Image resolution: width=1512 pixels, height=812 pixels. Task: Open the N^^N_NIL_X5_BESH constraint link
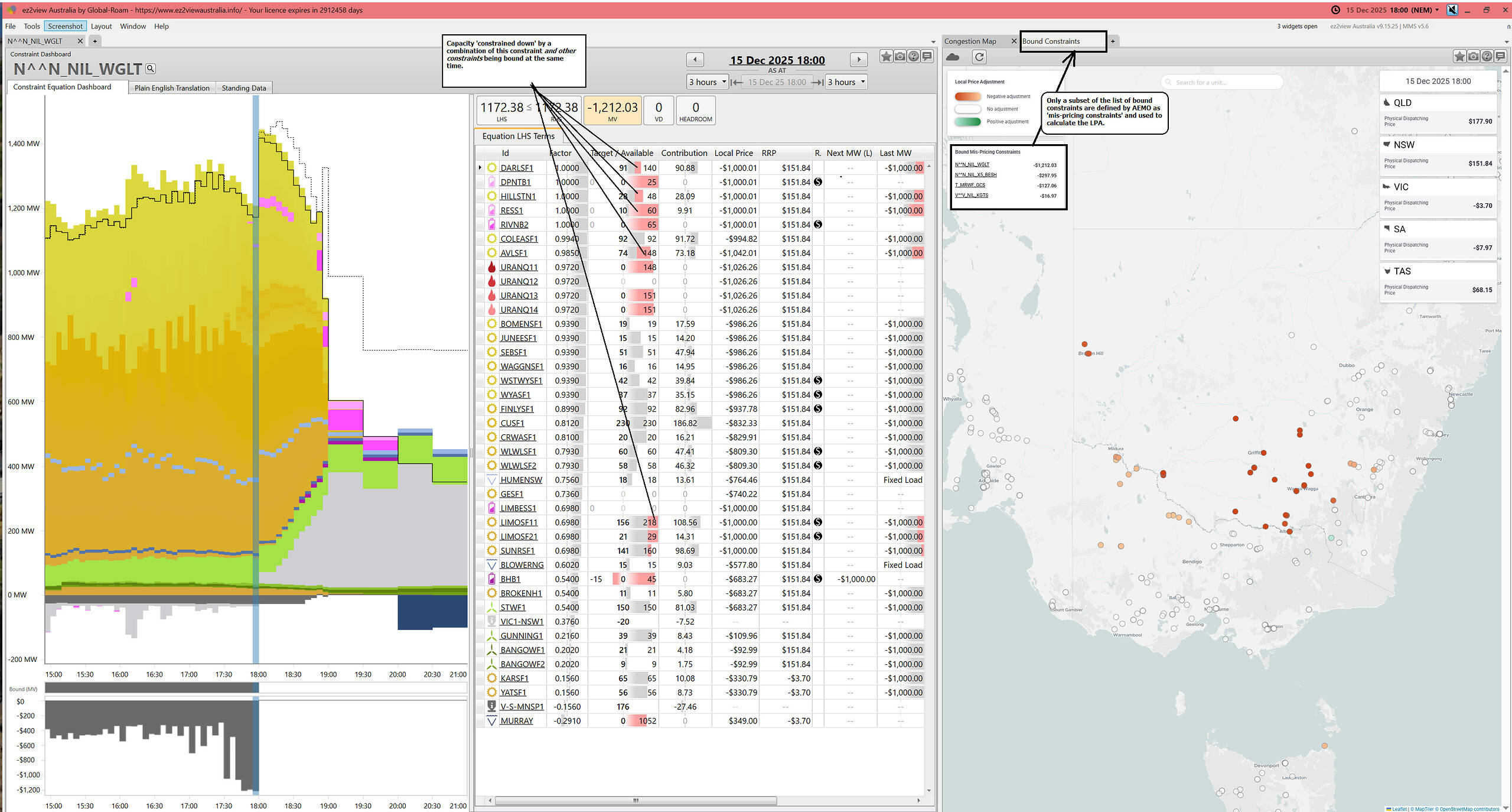pyautogui.click(x=976, y=175)
